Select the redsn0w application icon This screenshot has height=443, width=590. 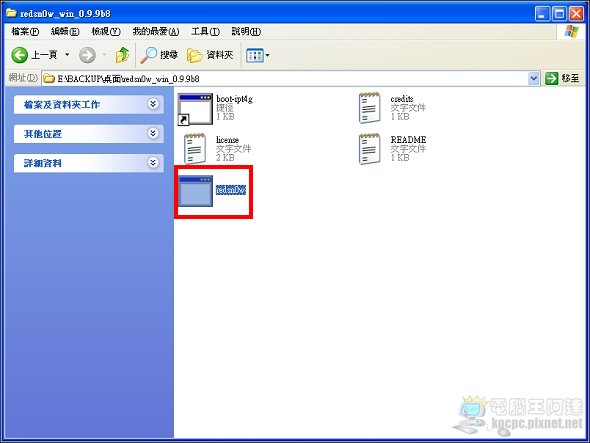coord(195,191)
